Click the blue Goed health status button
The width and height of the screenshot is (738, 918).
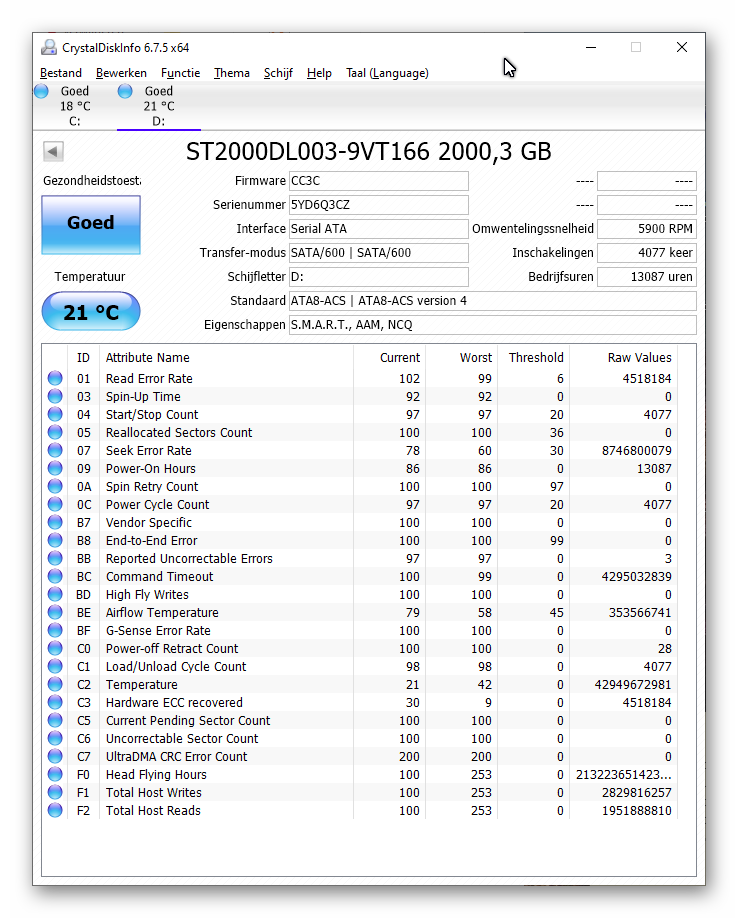pyautogui.click(x=91, y=224)
